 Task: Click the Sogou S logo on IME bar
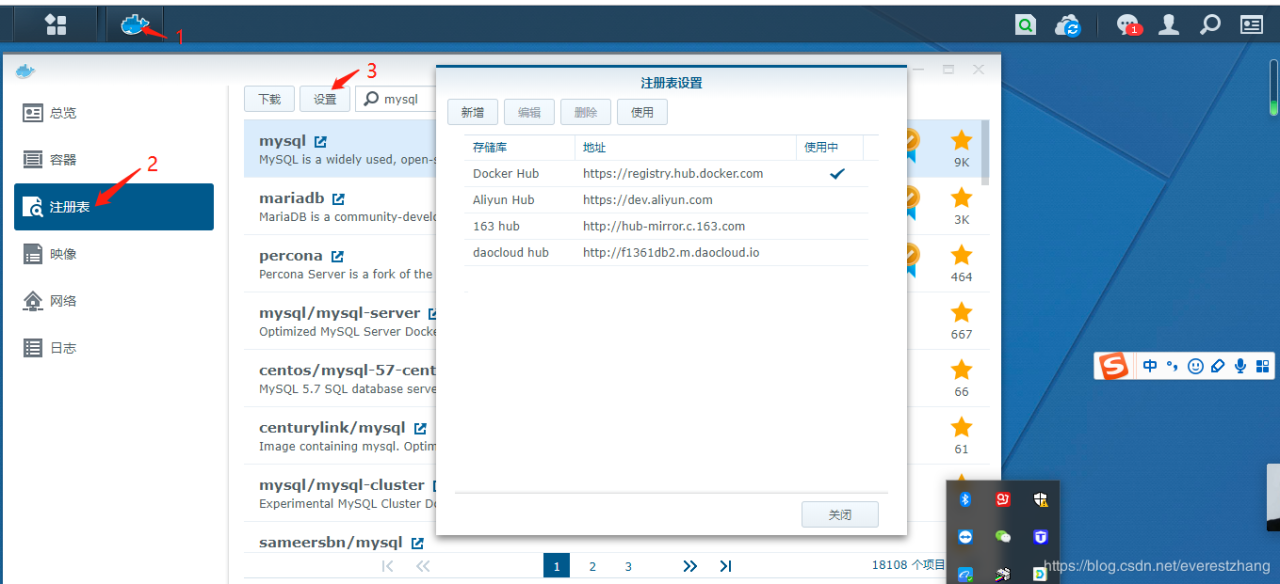1113,366
